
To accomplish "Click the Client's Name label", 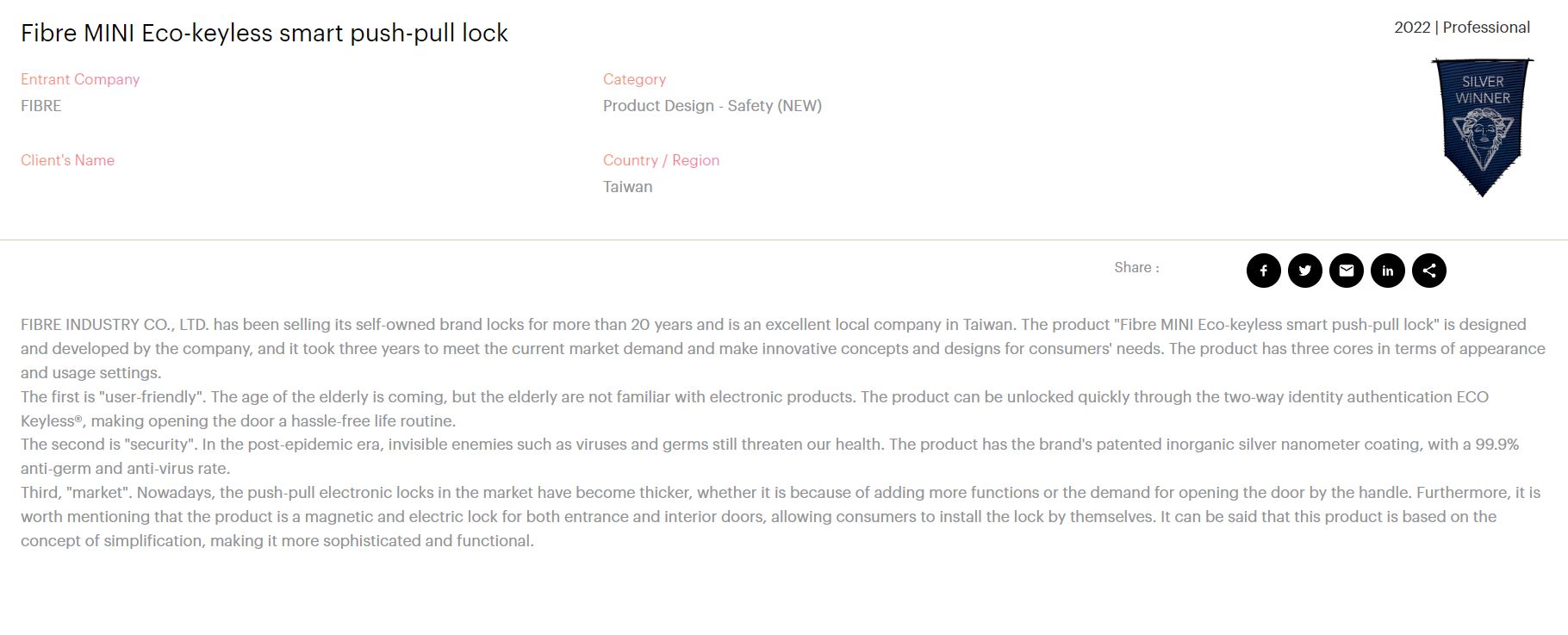I will coord(67,160).
